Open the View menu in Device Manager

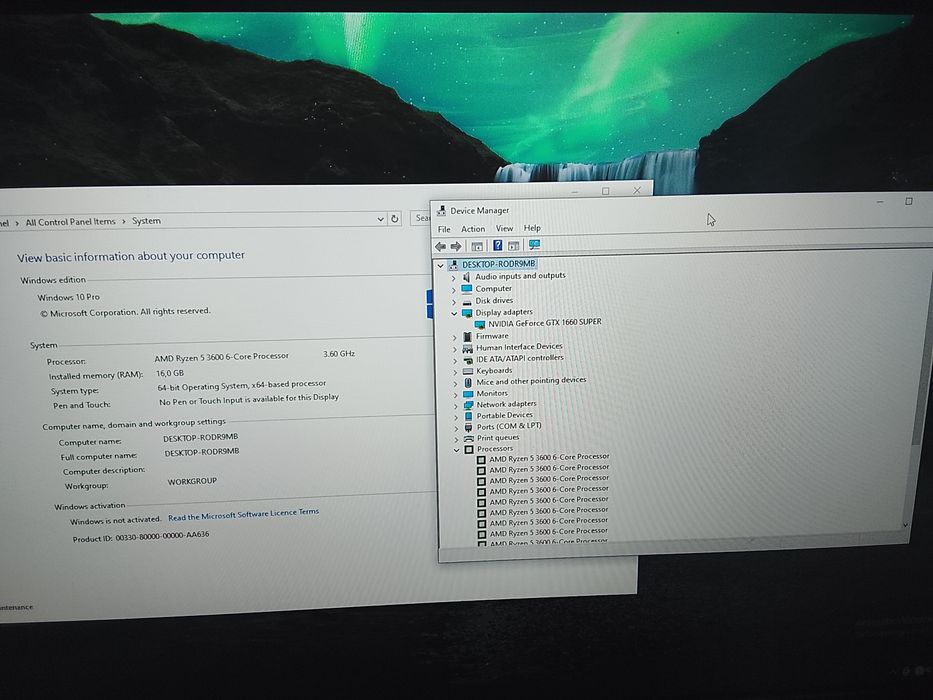[505, 228]
